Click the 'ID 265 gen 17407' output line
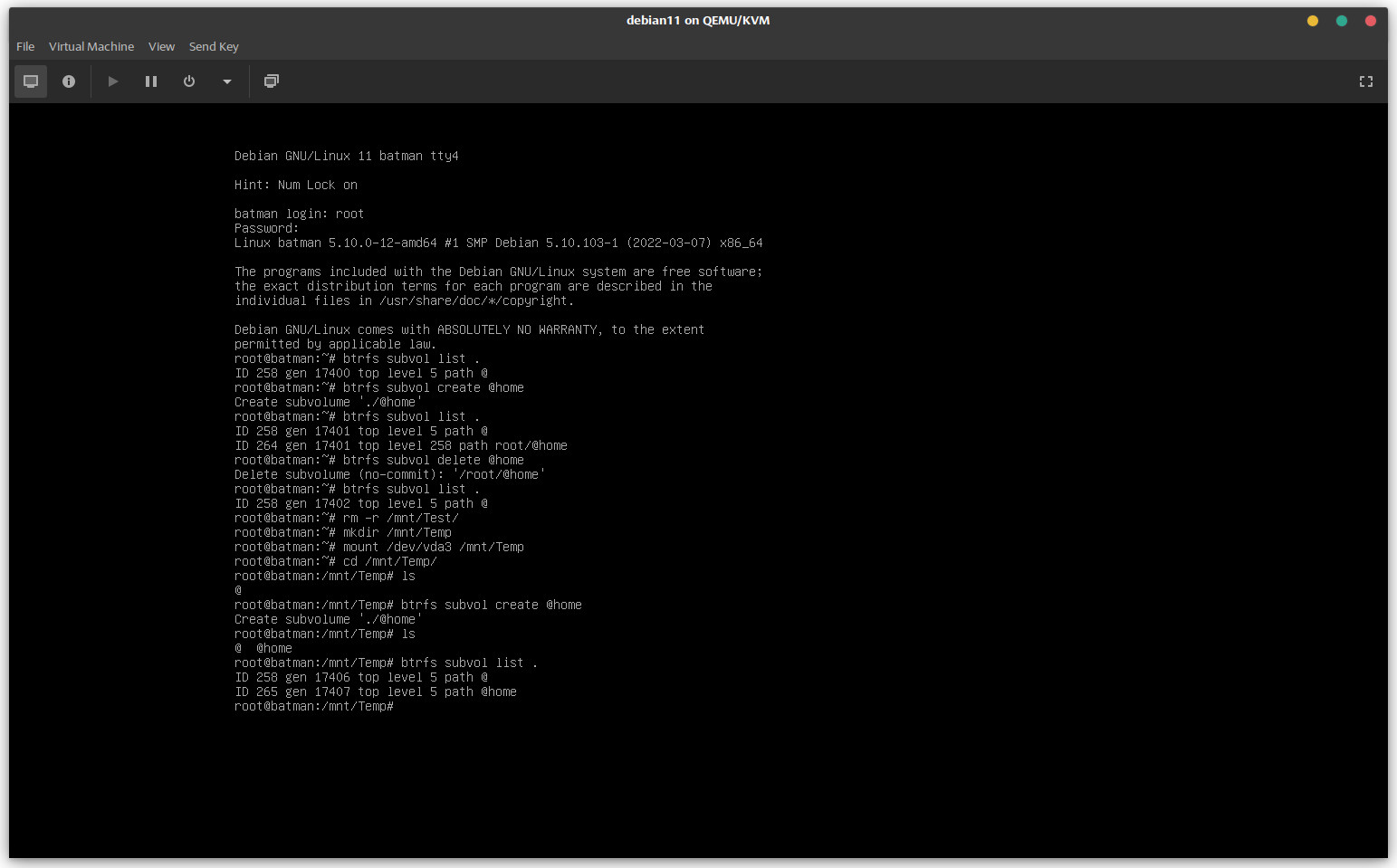The width and height of the screenshot is (1397, 868). pyautogui.click(x=375, y=692)
